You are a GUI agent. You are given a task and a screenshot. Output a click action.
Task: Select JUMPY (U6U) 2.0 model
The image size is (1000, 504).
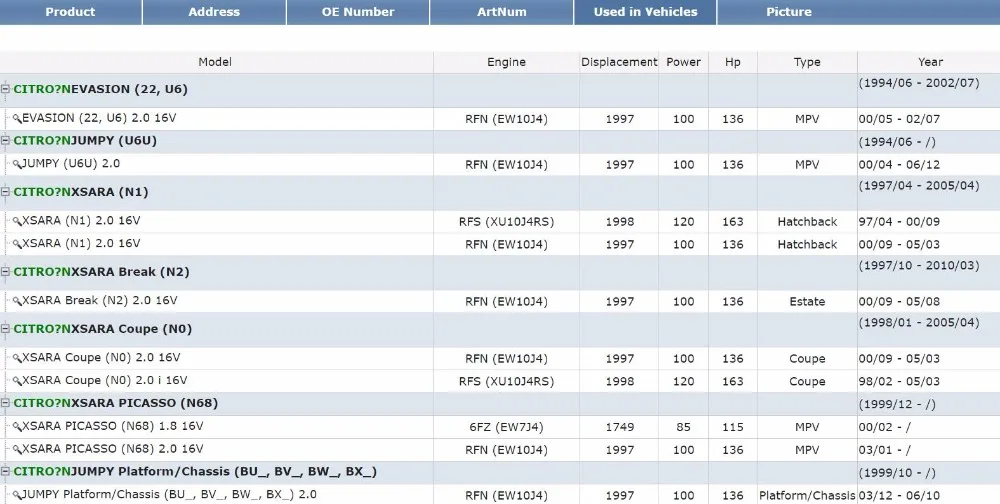click(71, 163)
